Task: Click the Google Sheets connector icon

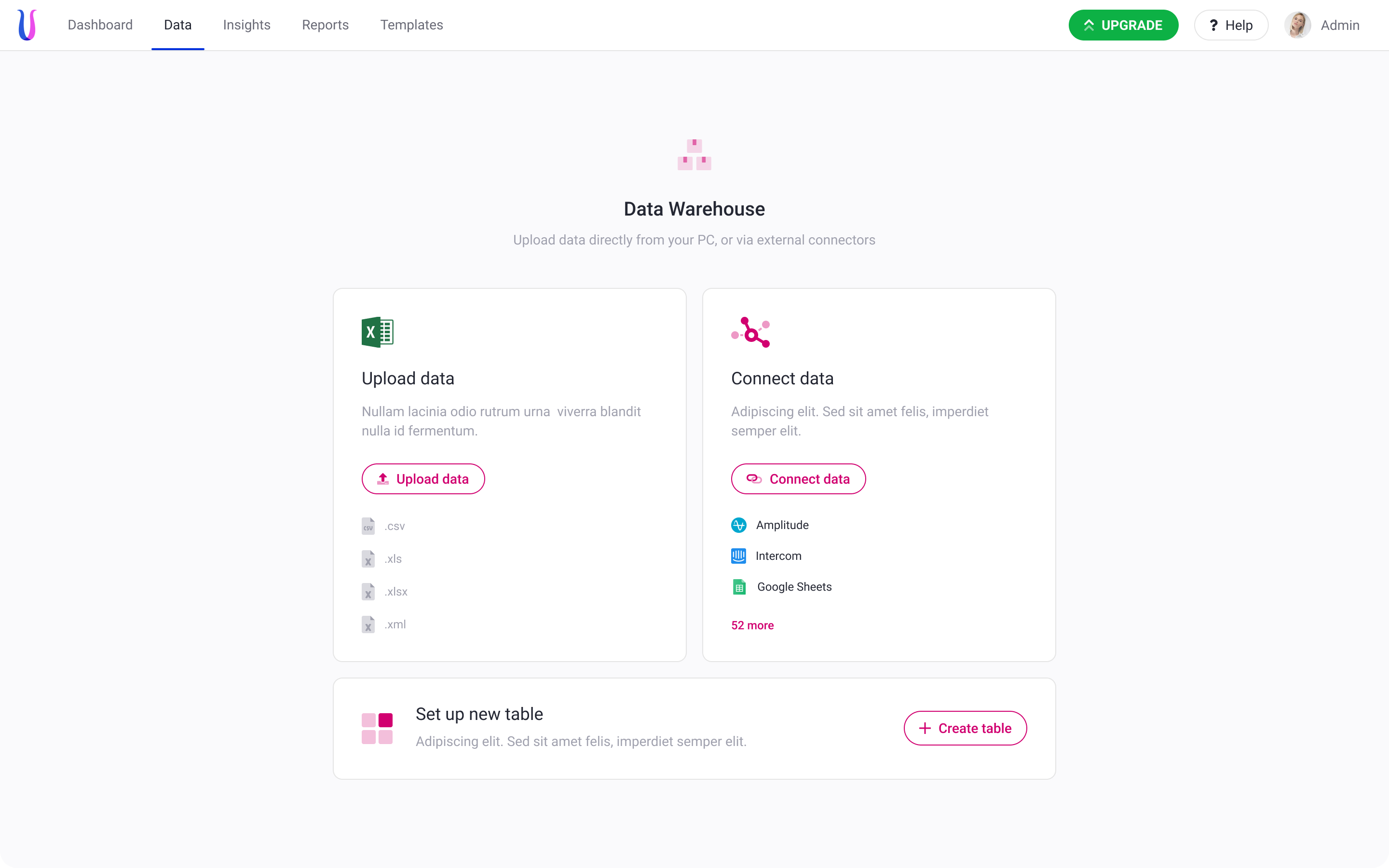Action: coord(739,587)
